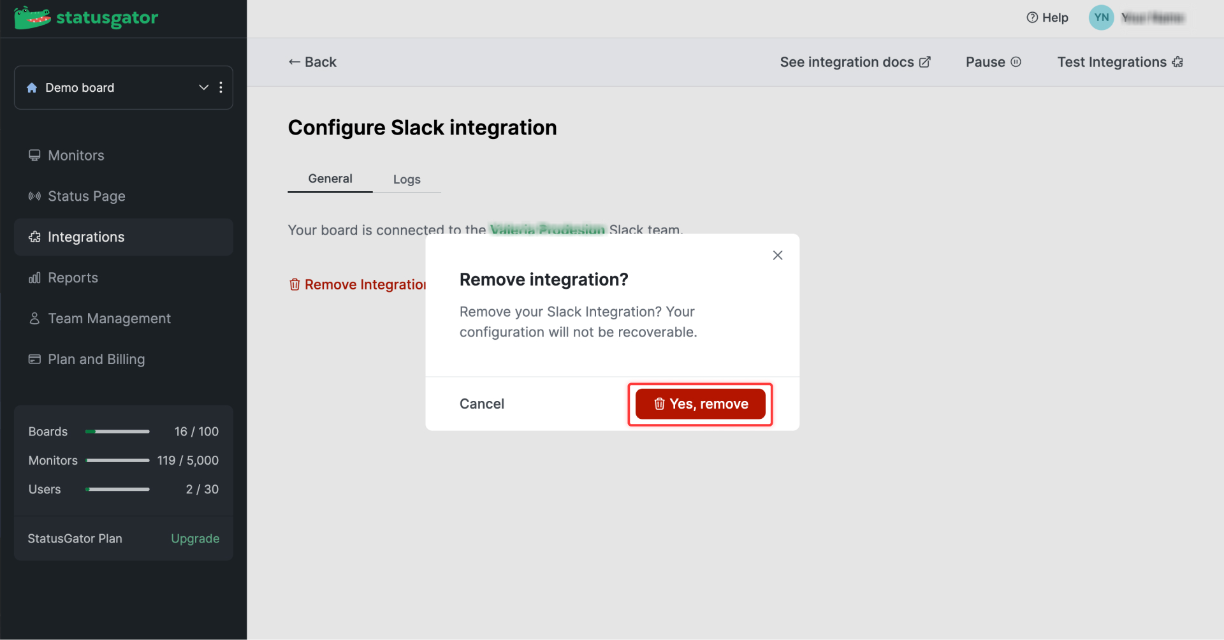Select Integrations in sidebar

[123, 237]
